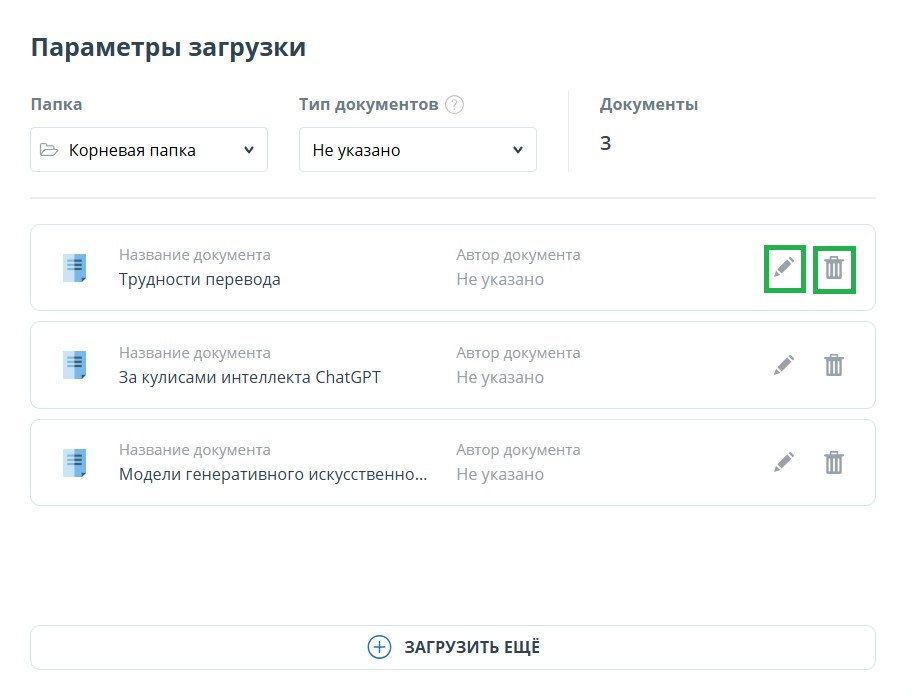911x695 pixels.
Task: Delete the 'Модели генеративного искусственно…' document
Action: 834,462
